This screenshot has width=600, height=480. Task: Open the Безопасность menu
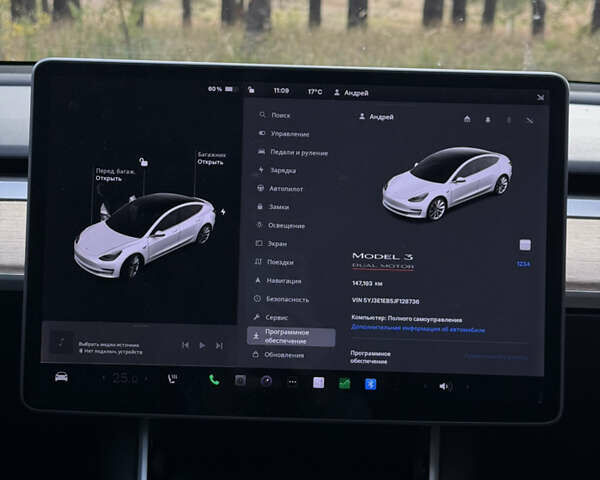pos(281,299)
